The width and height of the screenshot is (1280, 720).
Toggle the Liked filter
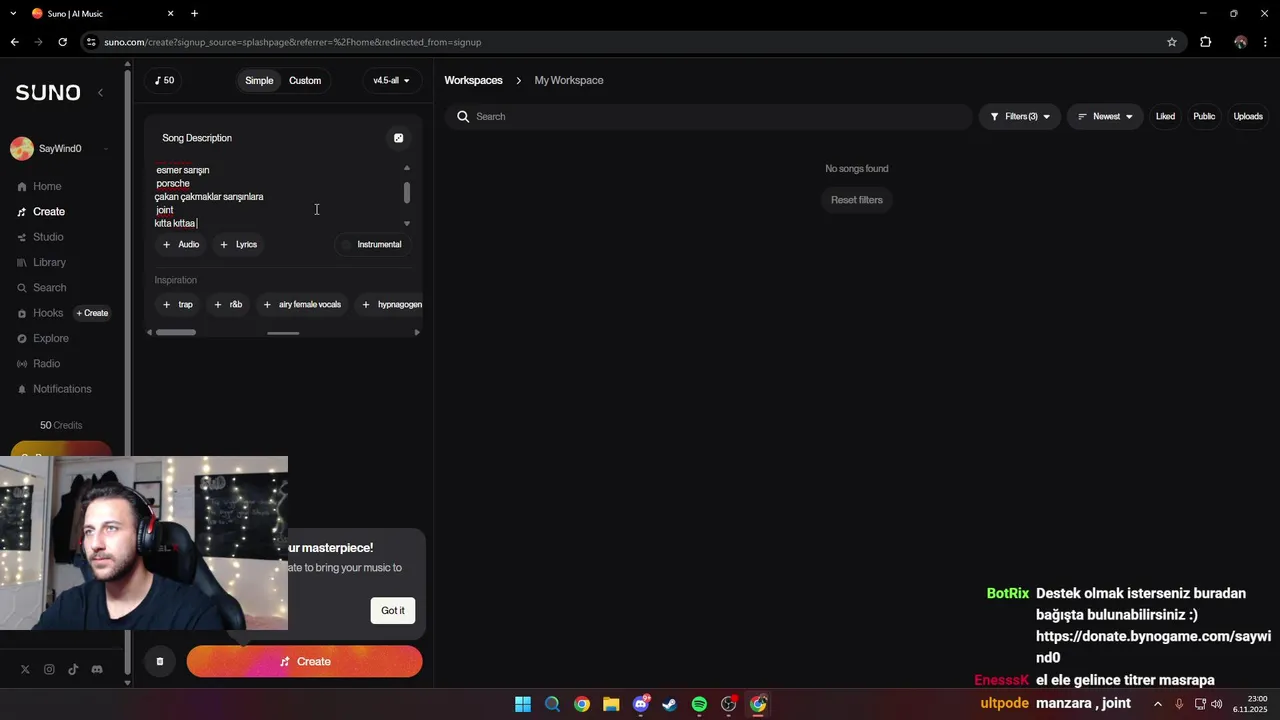point(1165,117)
